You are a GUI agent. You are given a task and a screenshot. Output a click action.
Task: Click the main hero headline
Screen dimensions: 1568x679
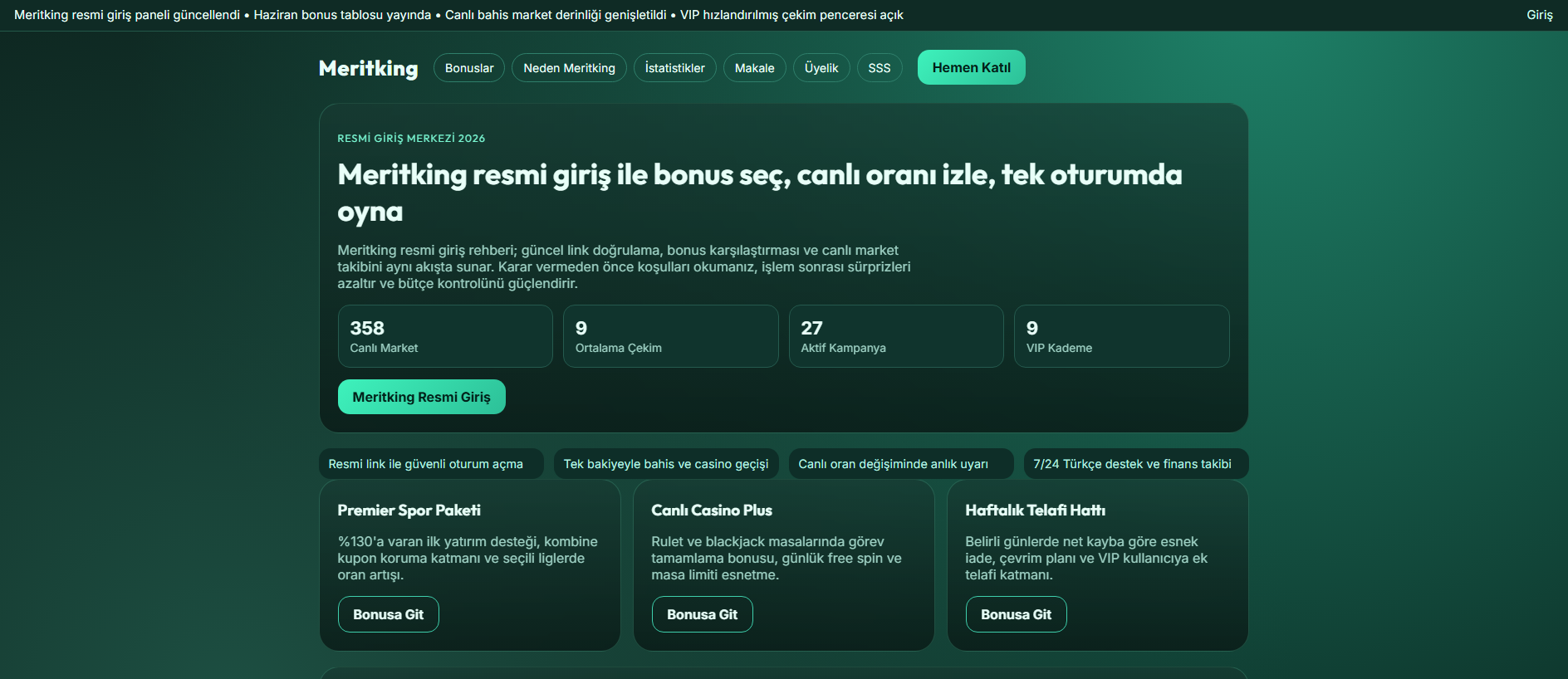click(x=759, y=193)
